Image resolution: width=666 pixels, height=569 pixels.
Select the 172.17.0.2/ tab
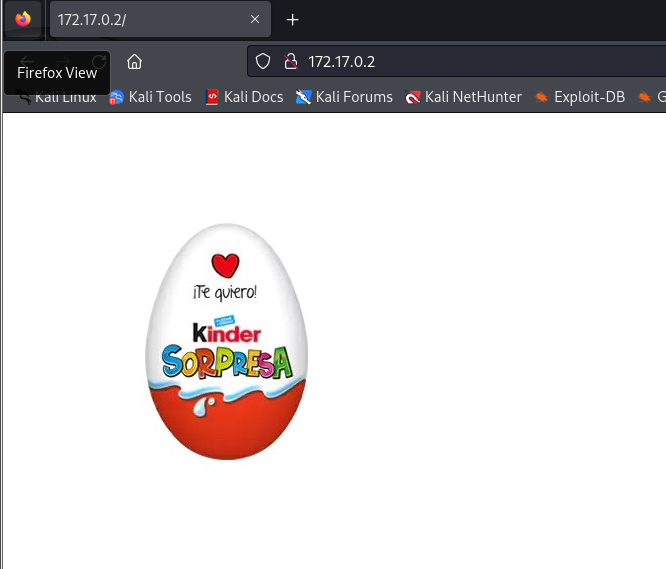point(160,19)
